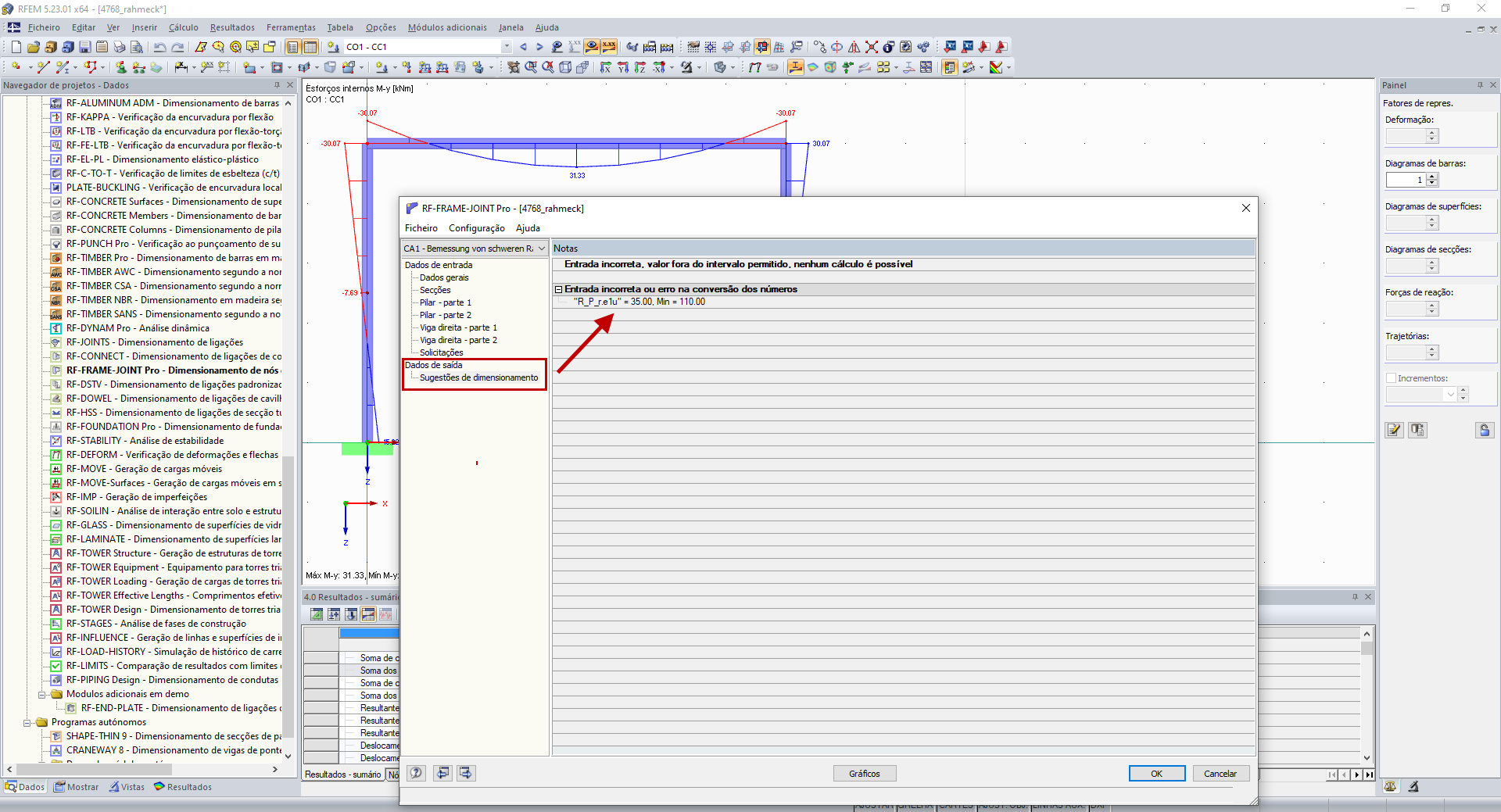1501x812 pixels.
Task: Open the Cálculo menu
Action: click(x=184, y=27)
